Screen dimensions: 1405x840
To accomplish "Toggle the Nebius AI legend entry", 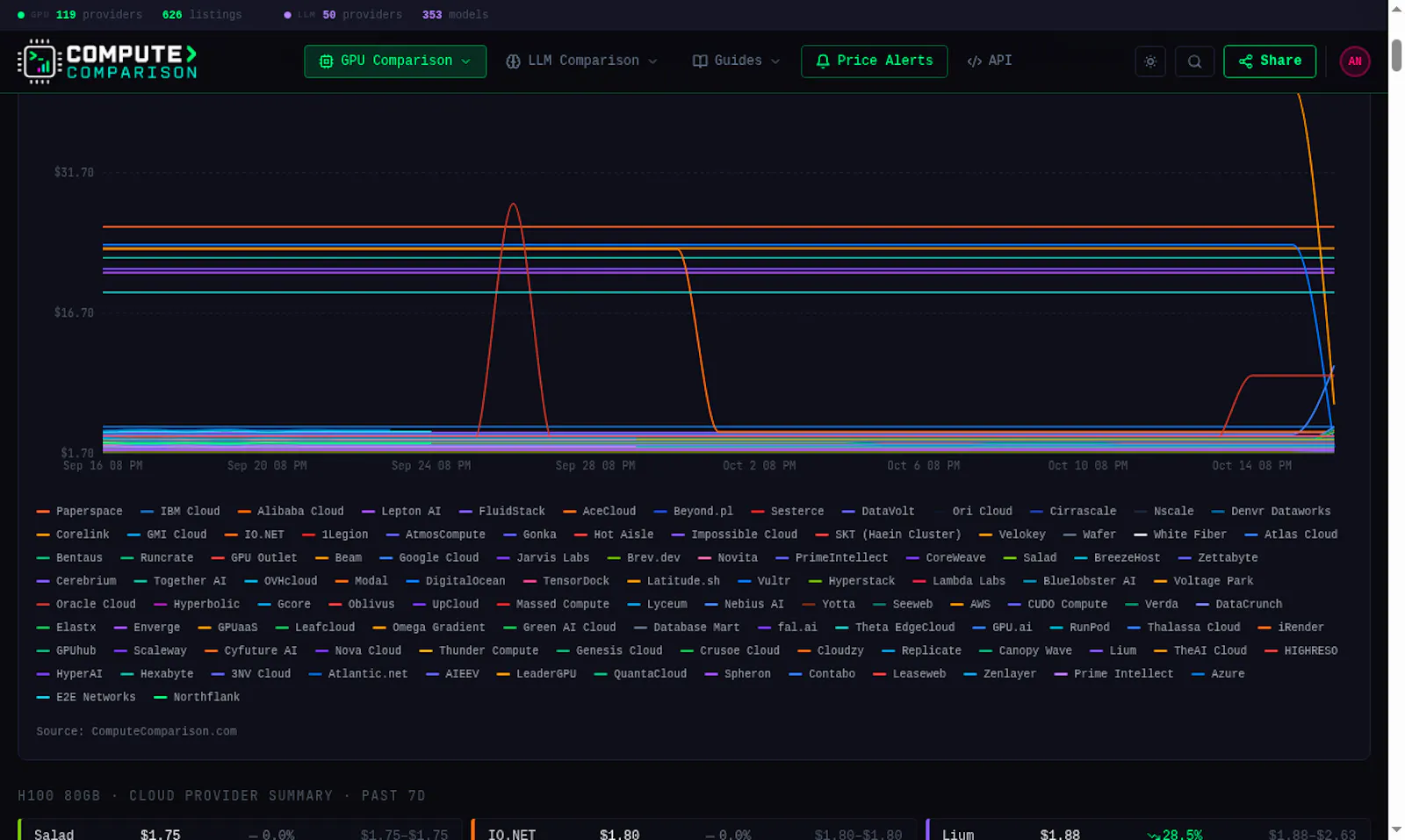I will click(745, 605).
